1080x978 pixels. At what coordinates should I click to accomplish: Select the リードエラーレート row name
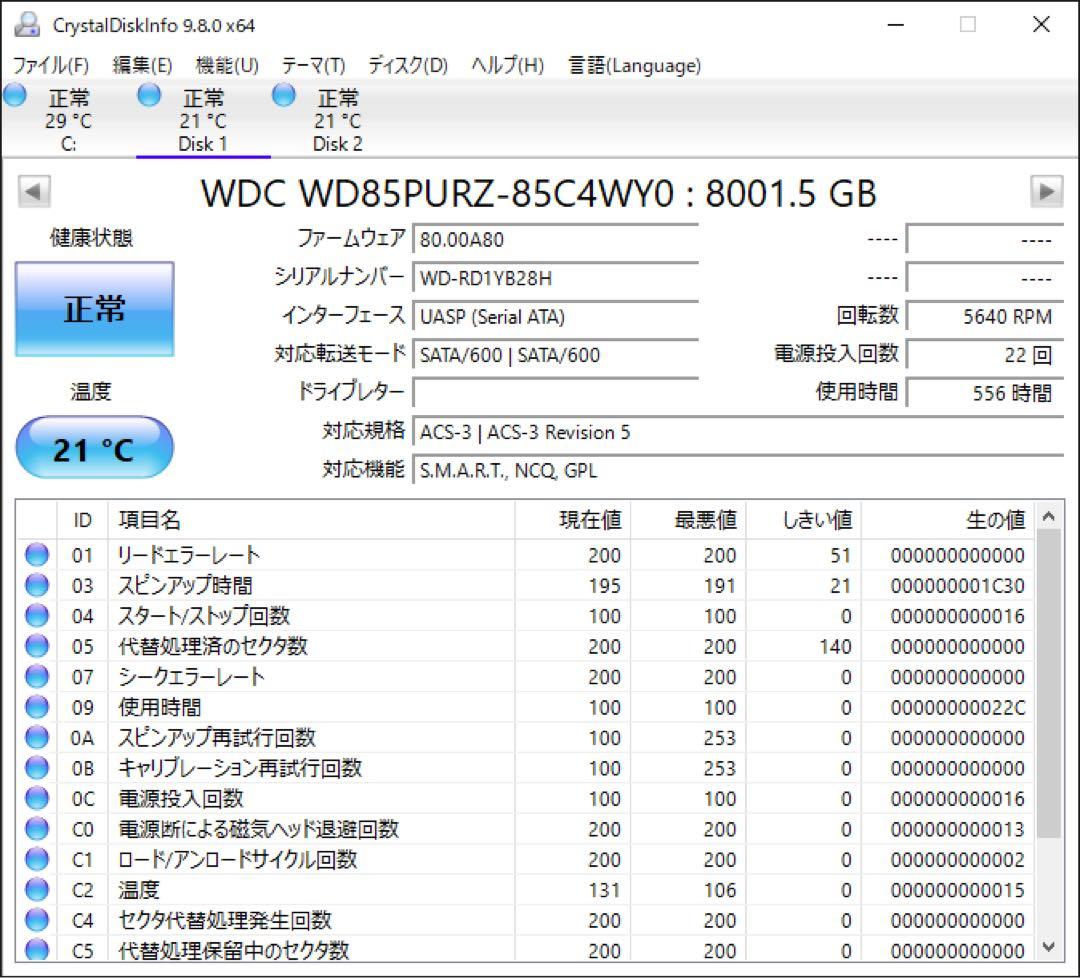coord(189,555)
